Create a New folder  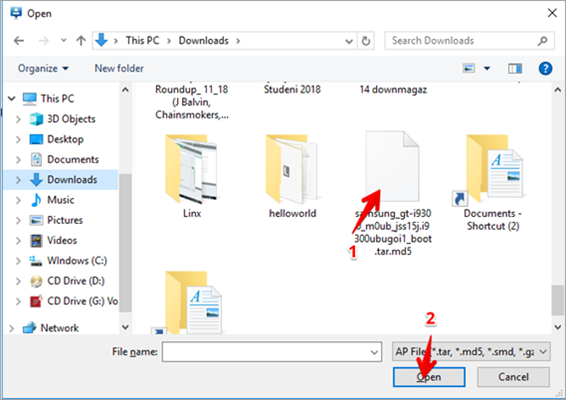pos(119,68)
